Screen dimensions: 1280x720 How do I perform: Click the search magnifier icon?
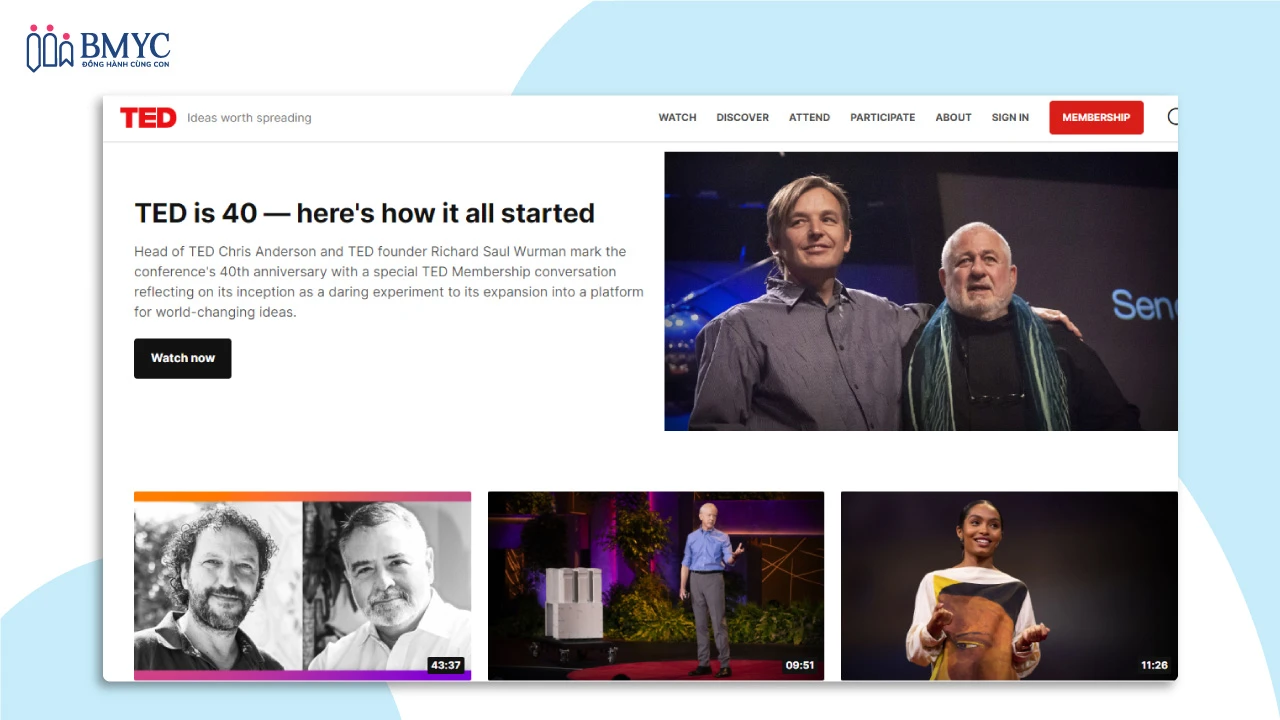(x=1173, y=117)
